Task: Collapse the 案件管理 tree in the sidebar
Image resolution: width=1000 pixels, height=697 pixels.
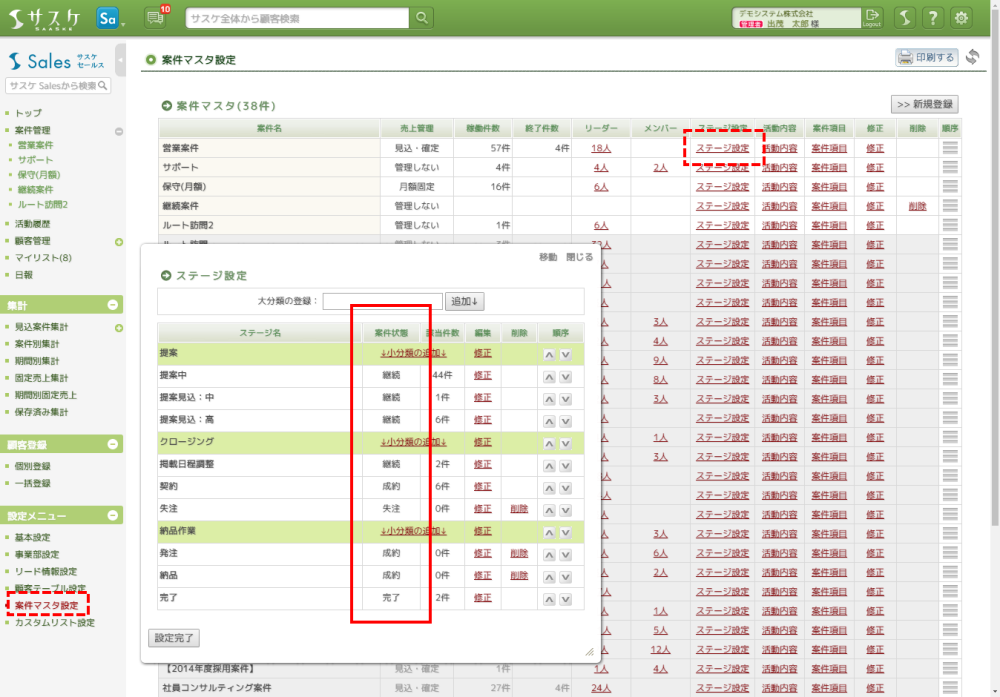Action: (119, 131)
